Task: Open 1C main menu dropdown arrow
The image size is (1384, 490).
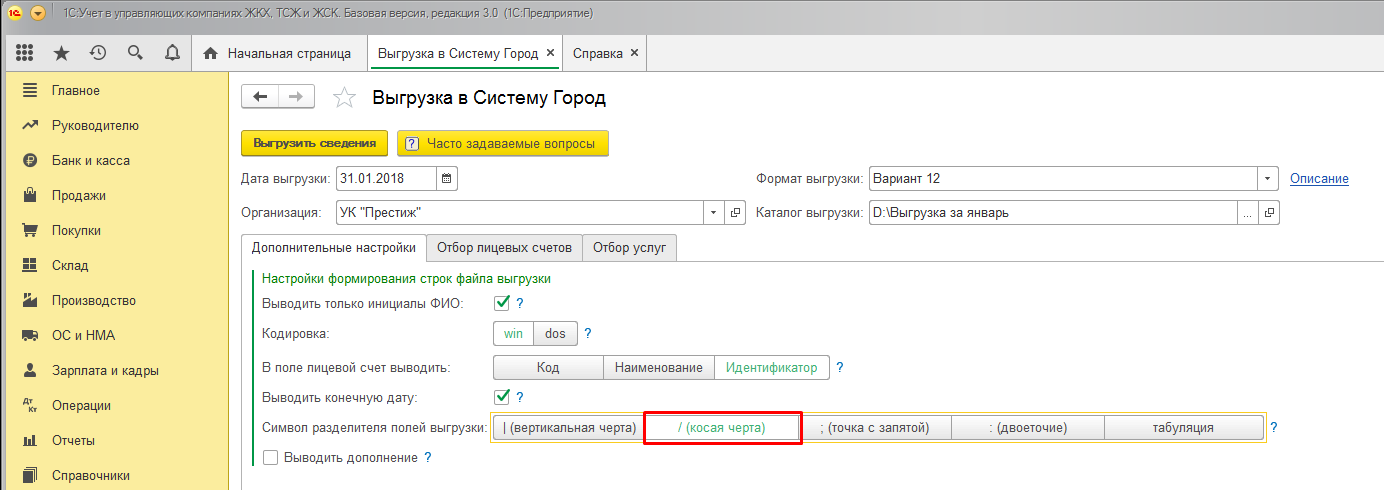Action: point(38,14)
